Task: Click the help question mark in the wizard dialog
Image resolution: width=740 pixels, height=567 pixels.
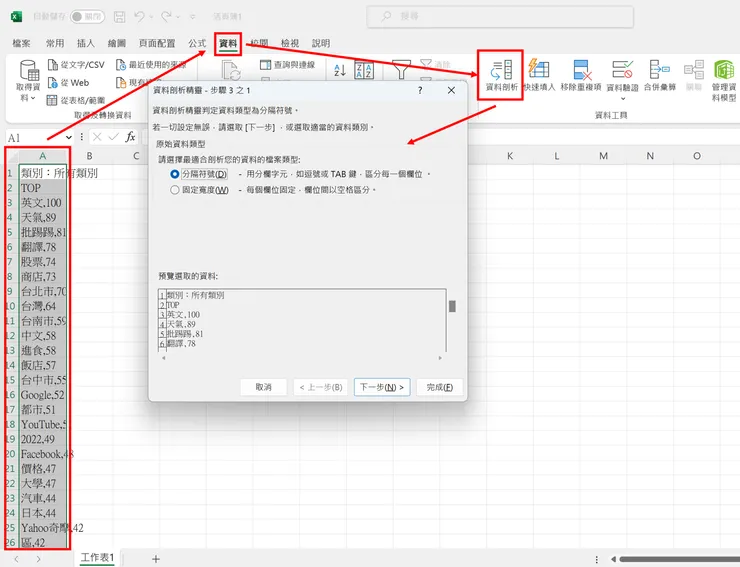Action: (x=420, y=90)
